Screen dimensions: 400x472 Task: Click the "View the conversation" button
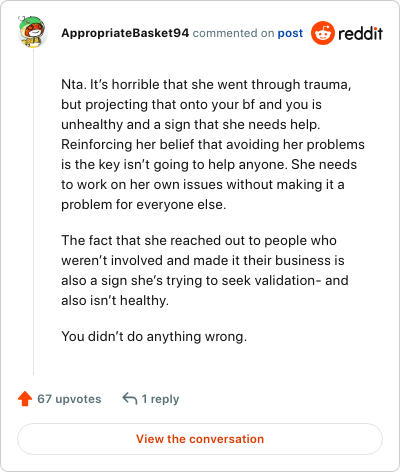(x=200, y=439)
